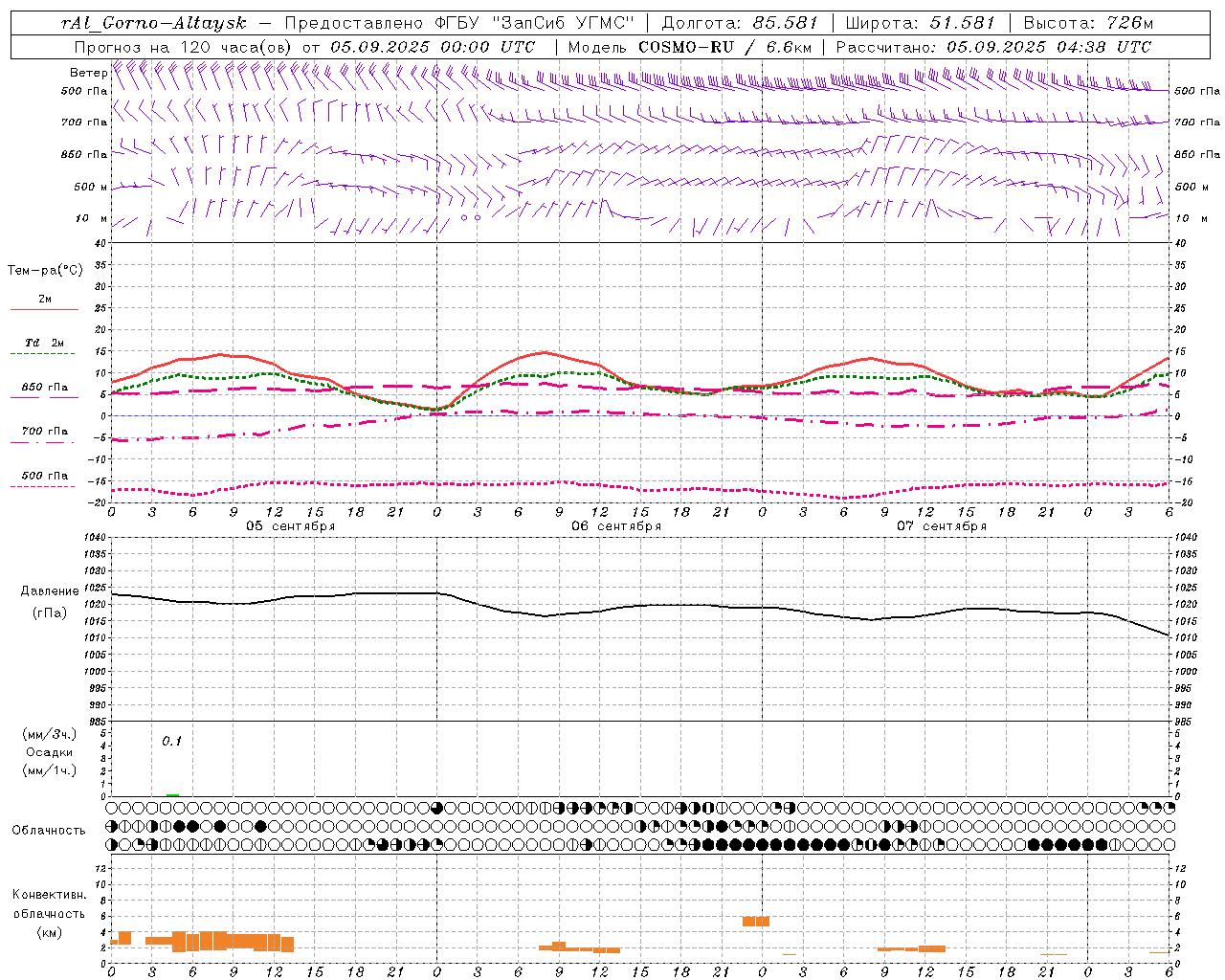Screen dimensions: 1225x980
Task: Click the (мм/3ч.) precipitation unit label
Action: pyautogui.click(x=50, y=734)
